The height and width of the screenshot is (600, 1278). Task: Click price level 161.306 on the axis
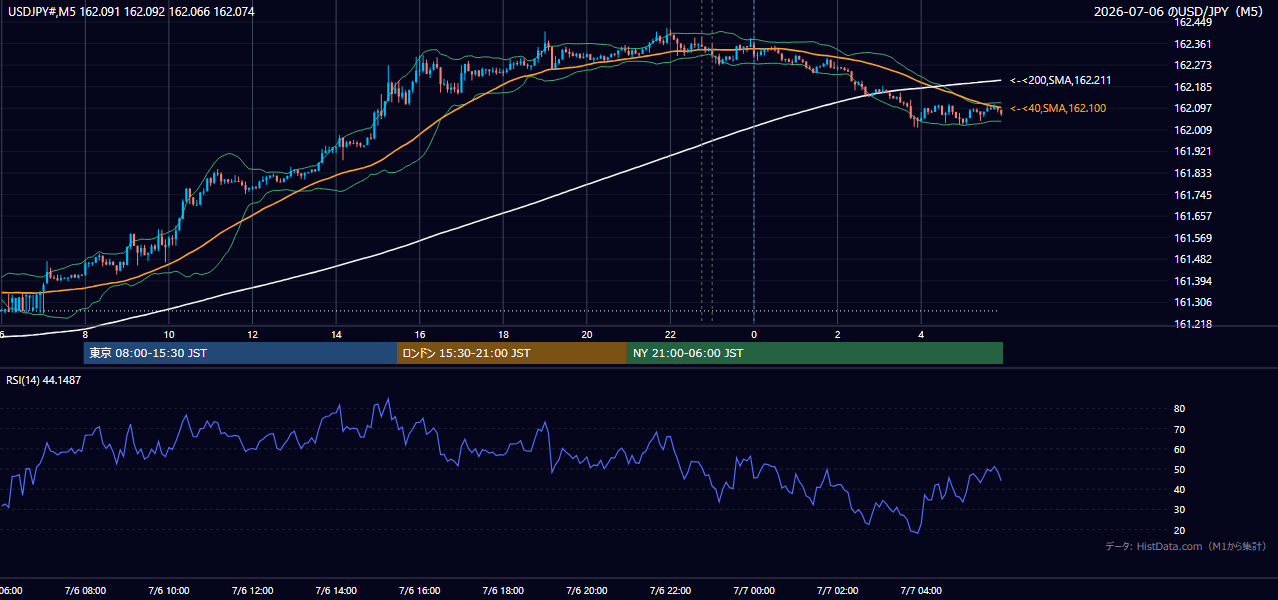tap(1193, 303)
